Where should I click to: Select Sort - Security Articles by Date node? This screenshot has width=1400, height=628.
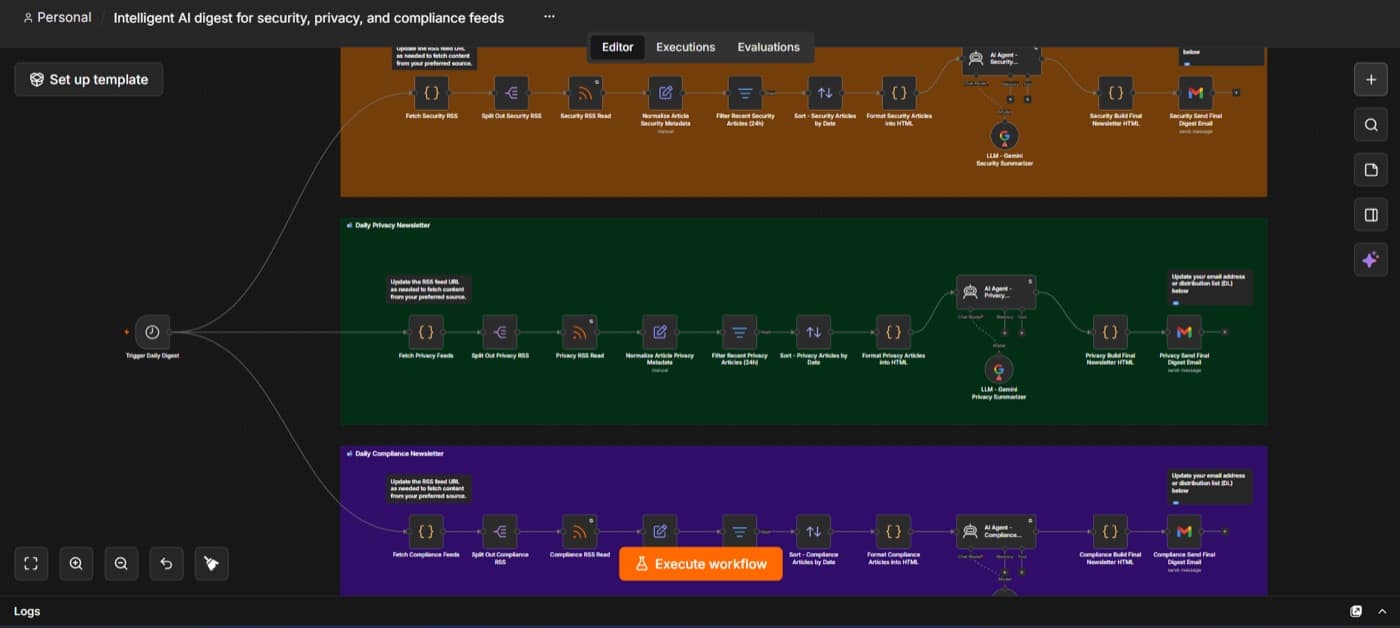[x=825, y=93]
